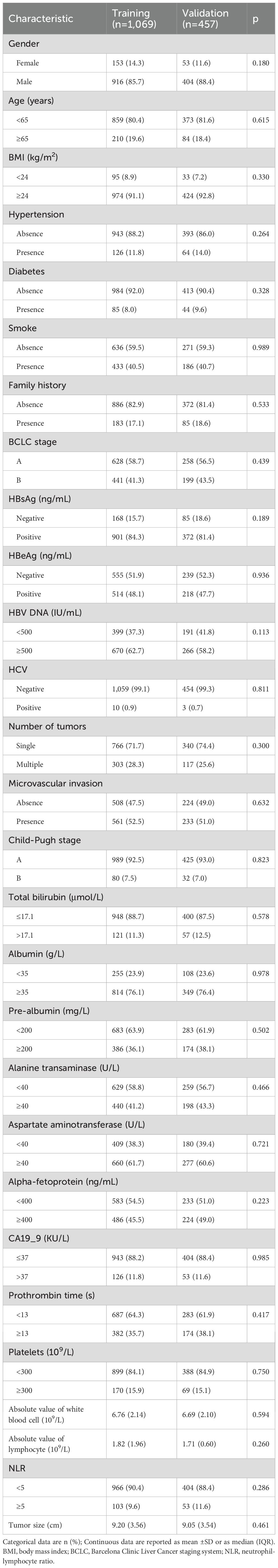
Task: Click the NLR section heading
Action: 18,1468
